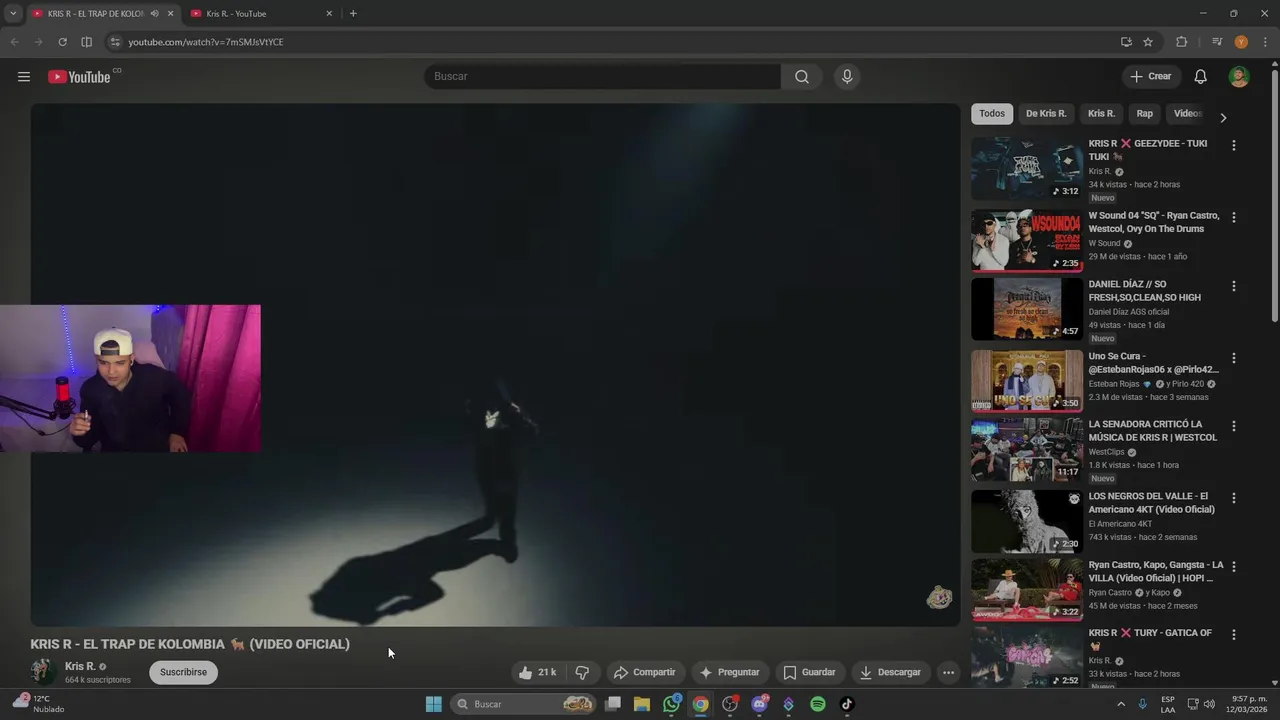
Task: Click the Chrome address bar URL
Action: [x=206, y=42]
